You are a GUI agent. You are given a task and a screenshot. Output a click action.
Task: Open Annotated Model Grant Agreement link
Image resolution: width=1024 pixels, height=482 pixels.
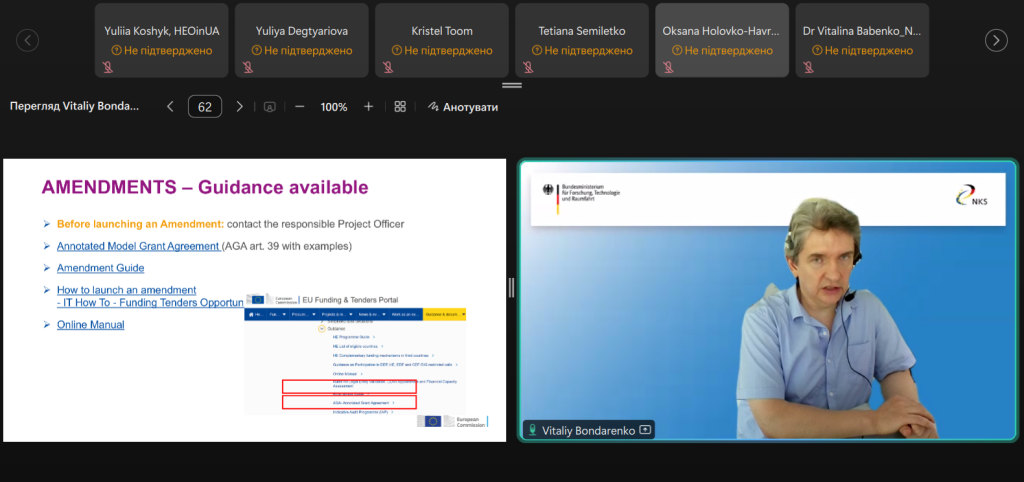pyautogui.click(x=138, y=246)
